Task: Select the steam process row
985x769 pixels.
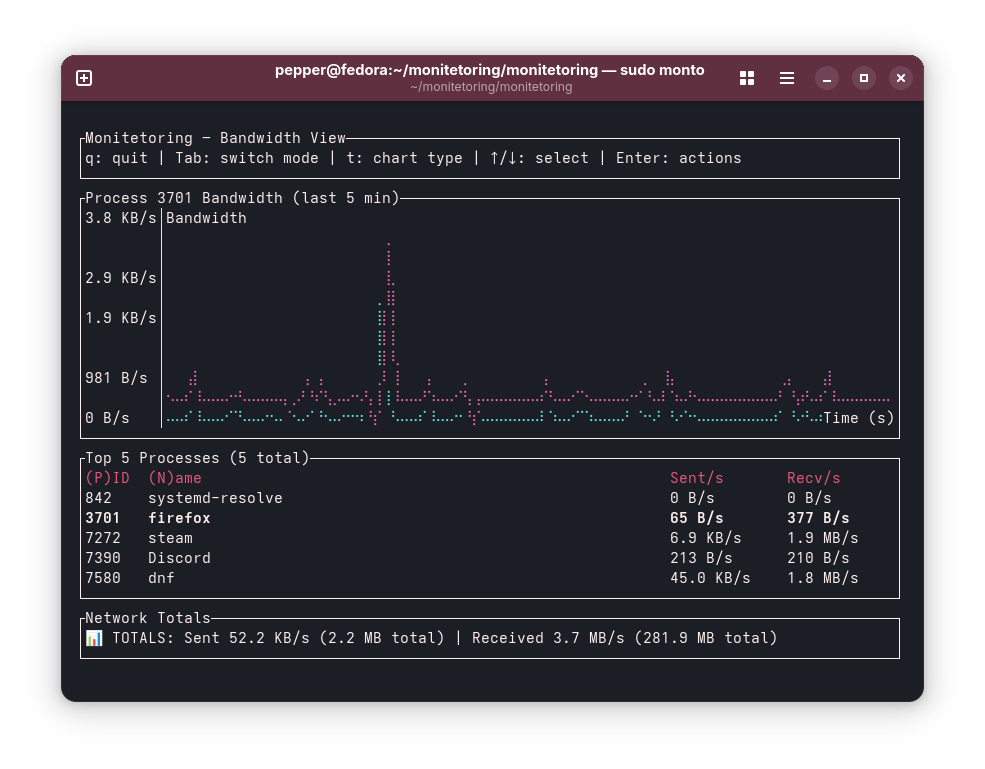Action: coord(490,538)
